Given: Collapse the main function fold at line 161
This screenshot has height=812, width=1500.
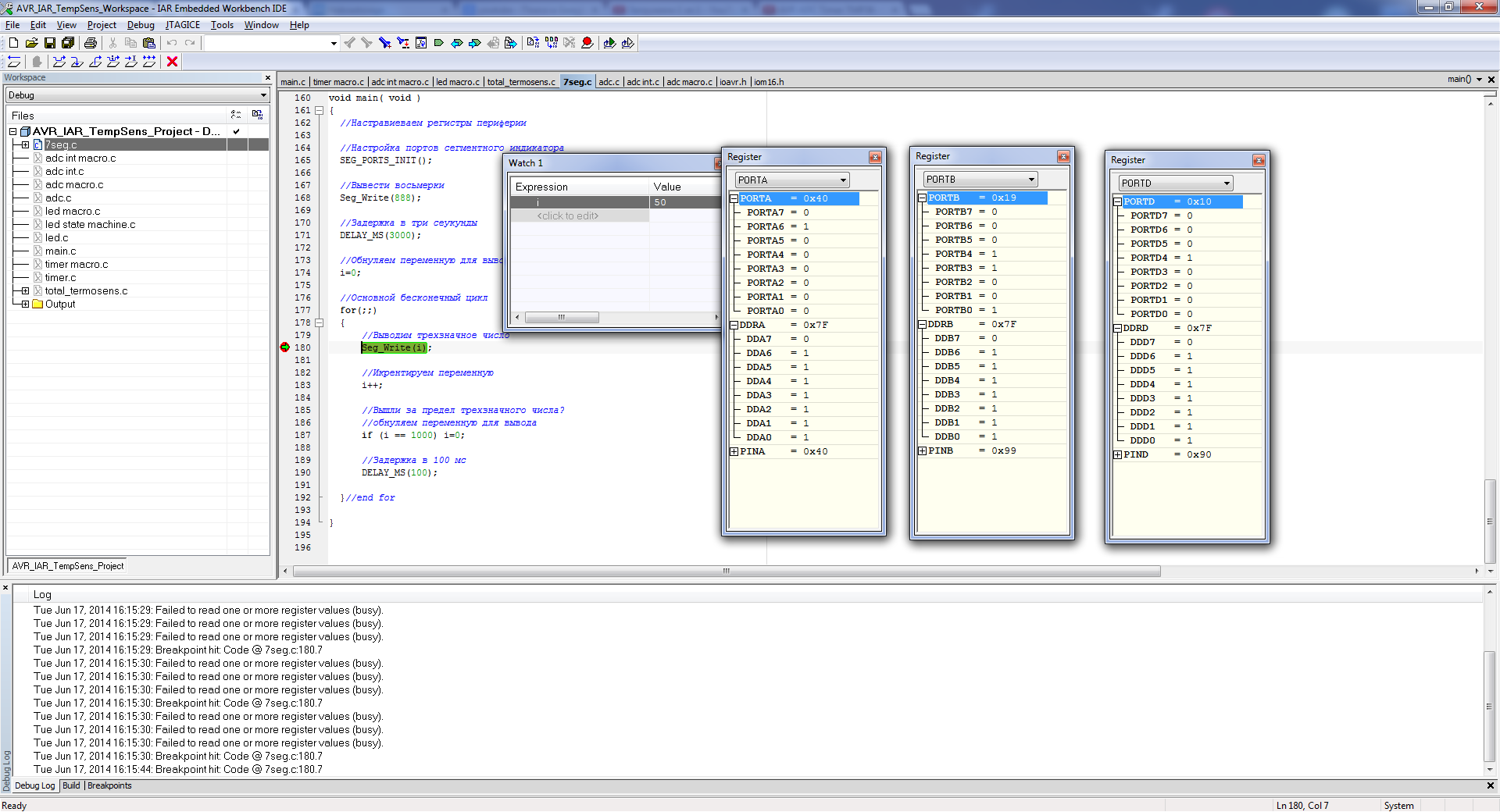Looking at the screenshot, I should point(319,111).
